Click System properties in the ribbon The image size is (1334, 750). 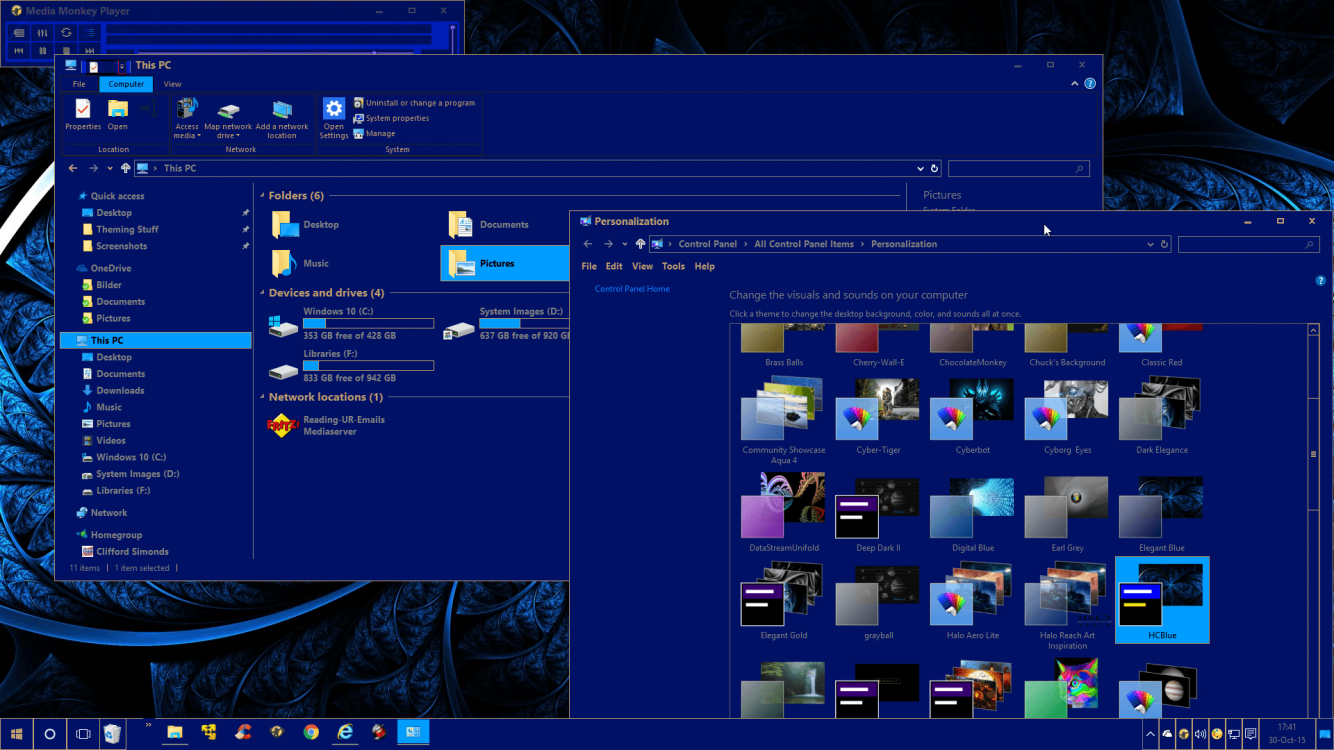[391, 118]
